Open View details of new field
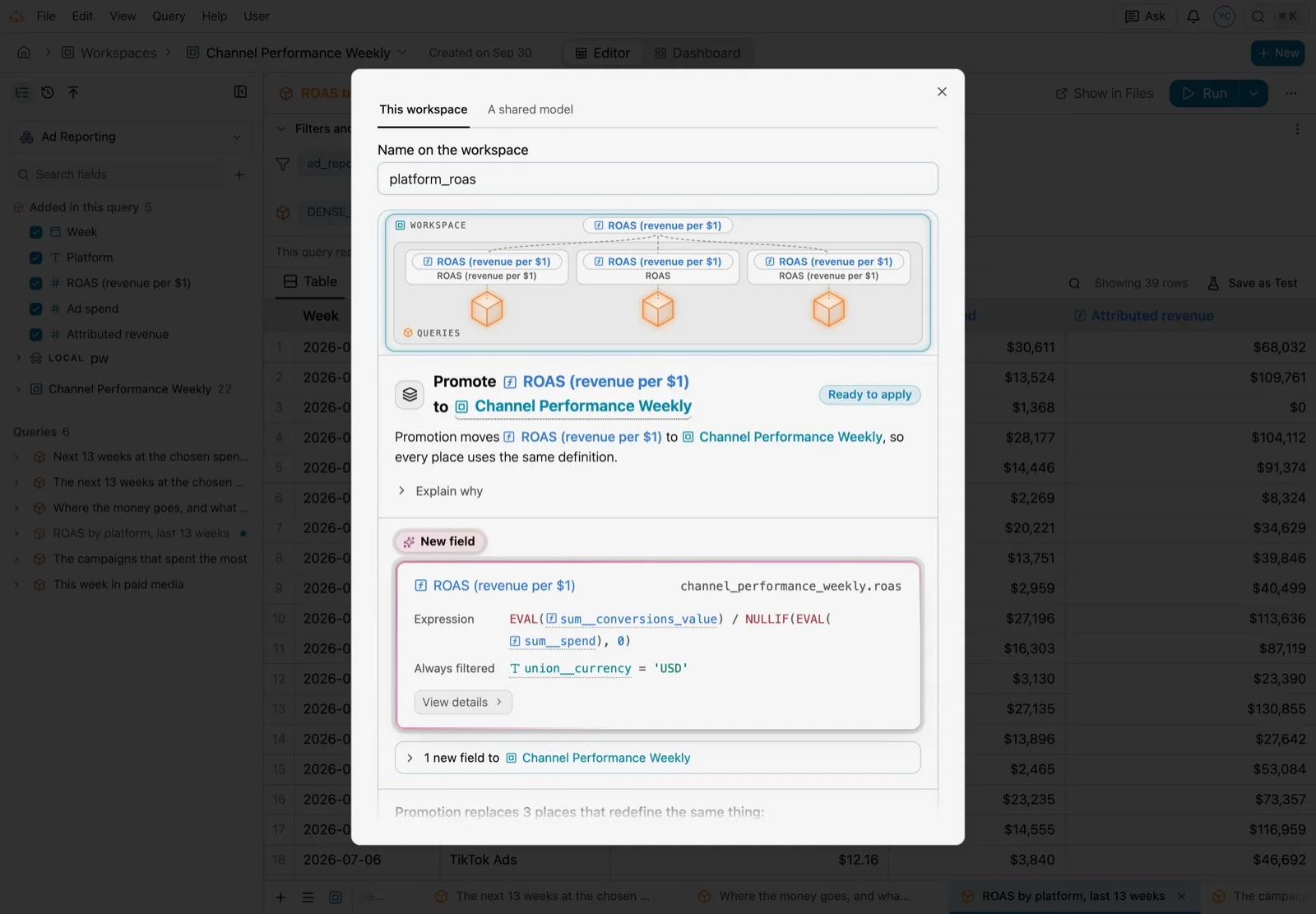This screenshot has width=1316, height=914. click(x=462, y=702)
